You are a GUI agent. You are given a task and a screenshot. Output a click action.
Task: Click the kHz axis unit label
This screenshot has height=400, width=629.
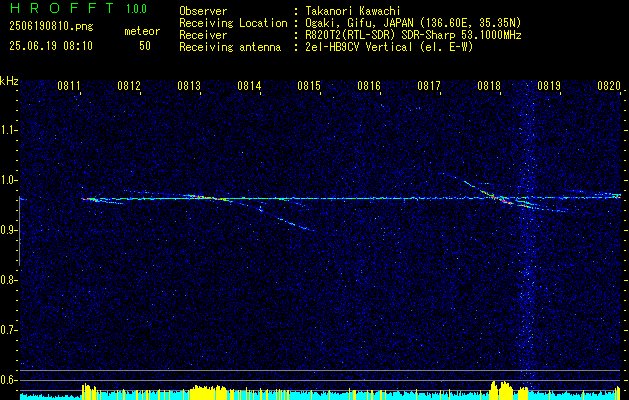click(9, 81)
